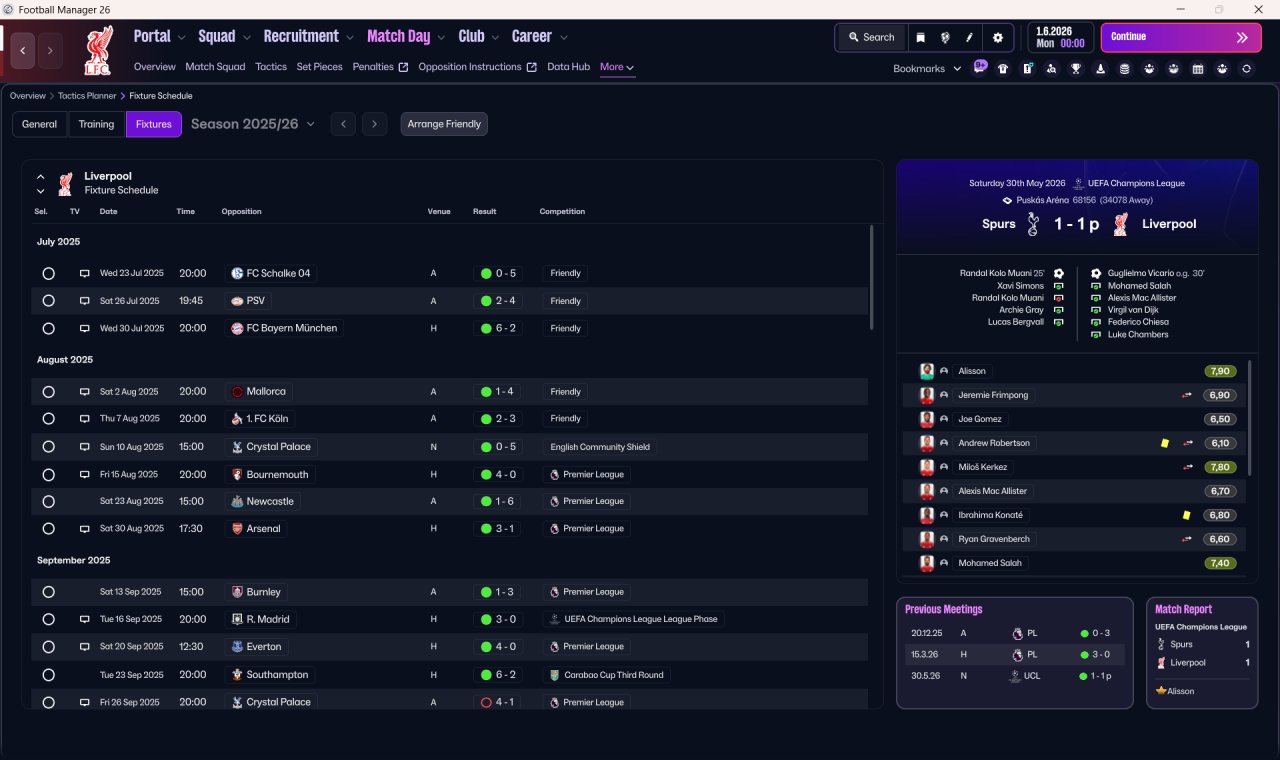Select the R. Madrid fixture radio button
The height and width of the screenshot is (760, 1280).
[48, 619]
